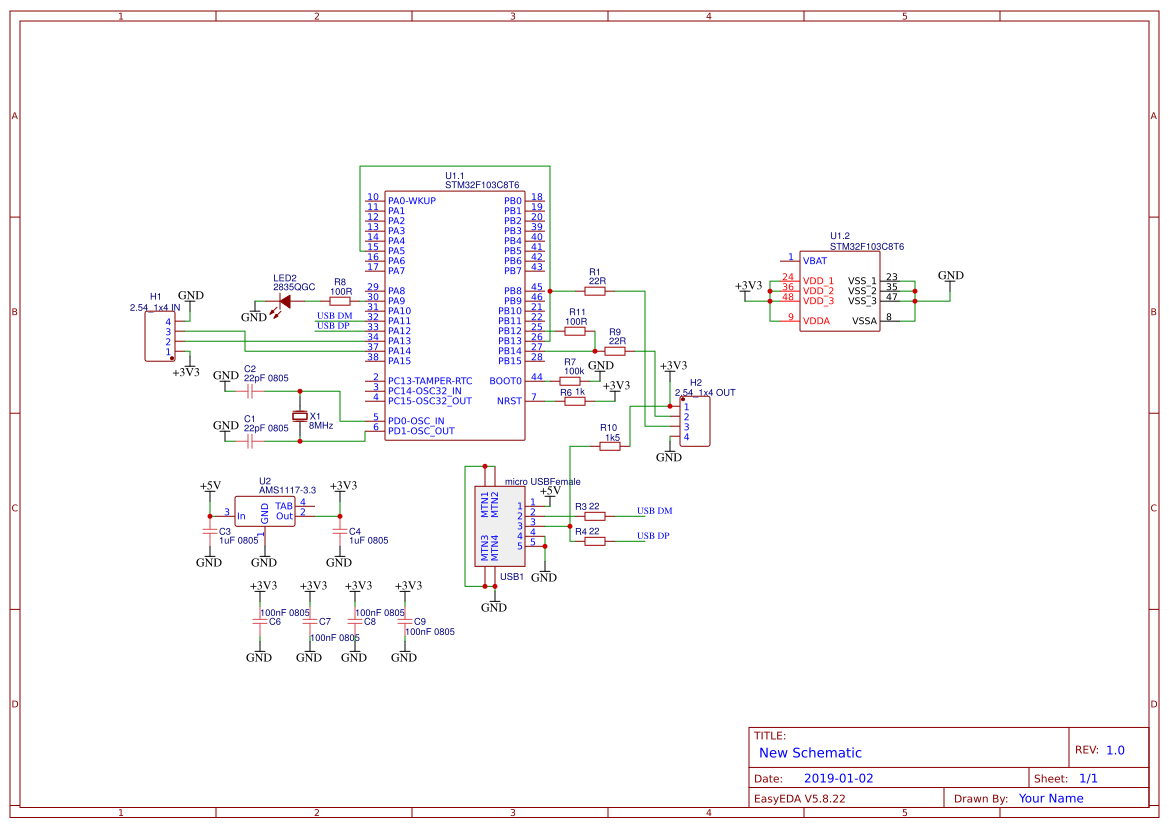
Task: Click the "PD0-OSC_IN" pin label
Action: (x=416, y=422)
